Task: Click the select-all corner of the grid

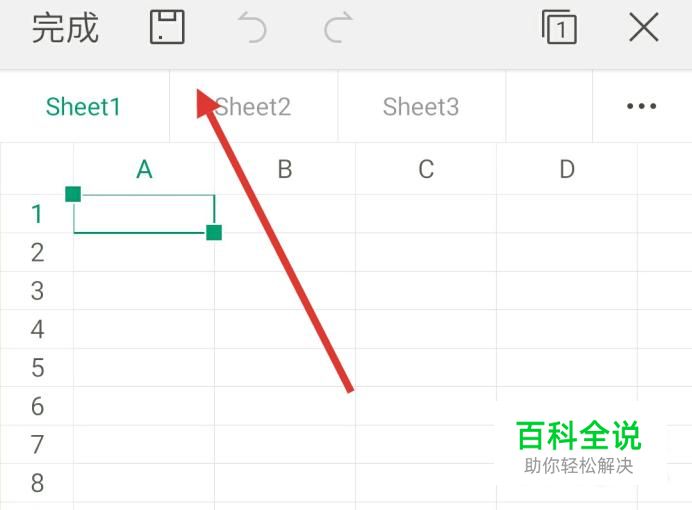Action: (37, 169)
